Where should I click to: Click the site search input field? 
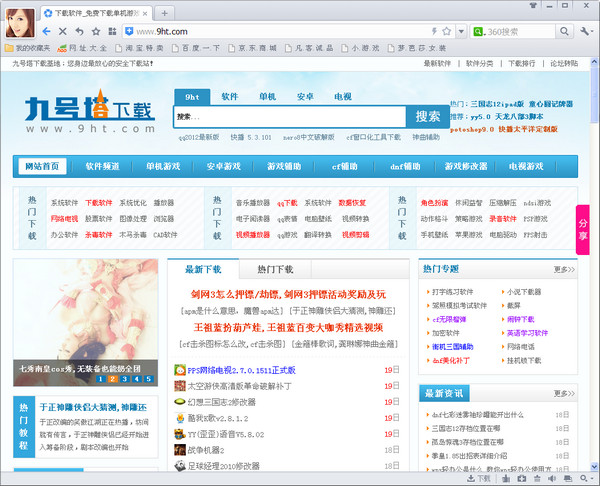pos(290,117)
